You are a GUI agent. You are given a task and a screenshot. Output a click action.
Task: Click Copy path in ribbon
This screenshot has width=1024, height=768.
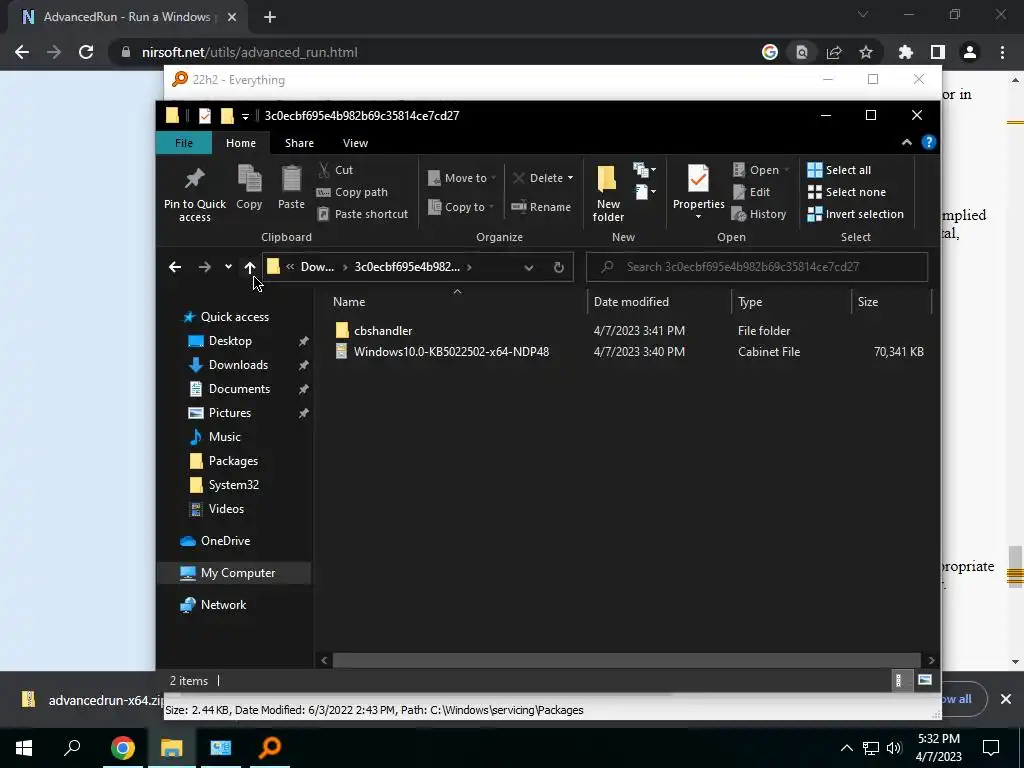tap(352, 192)
